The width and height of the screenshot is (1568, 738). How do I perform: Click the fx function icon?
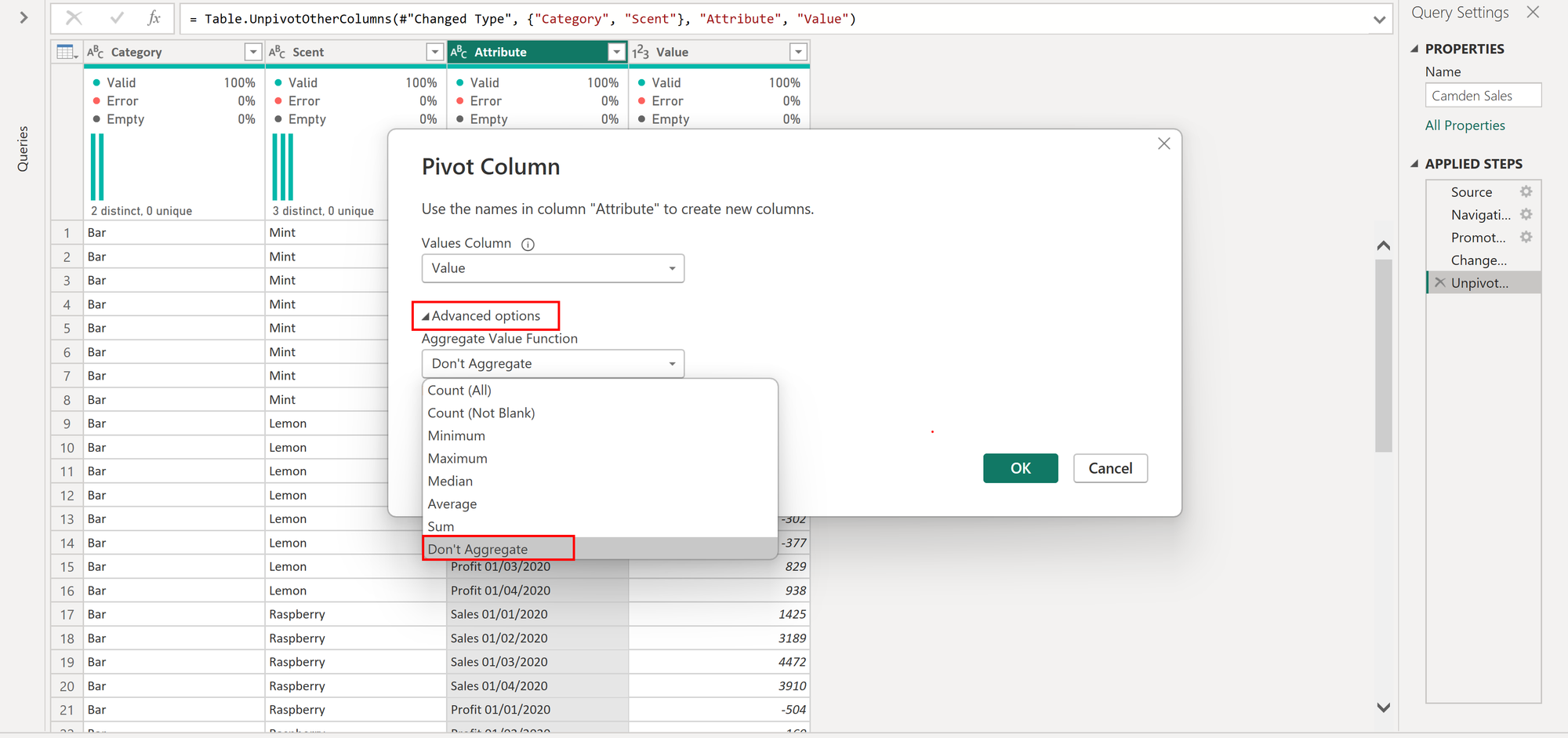(154, 17)
